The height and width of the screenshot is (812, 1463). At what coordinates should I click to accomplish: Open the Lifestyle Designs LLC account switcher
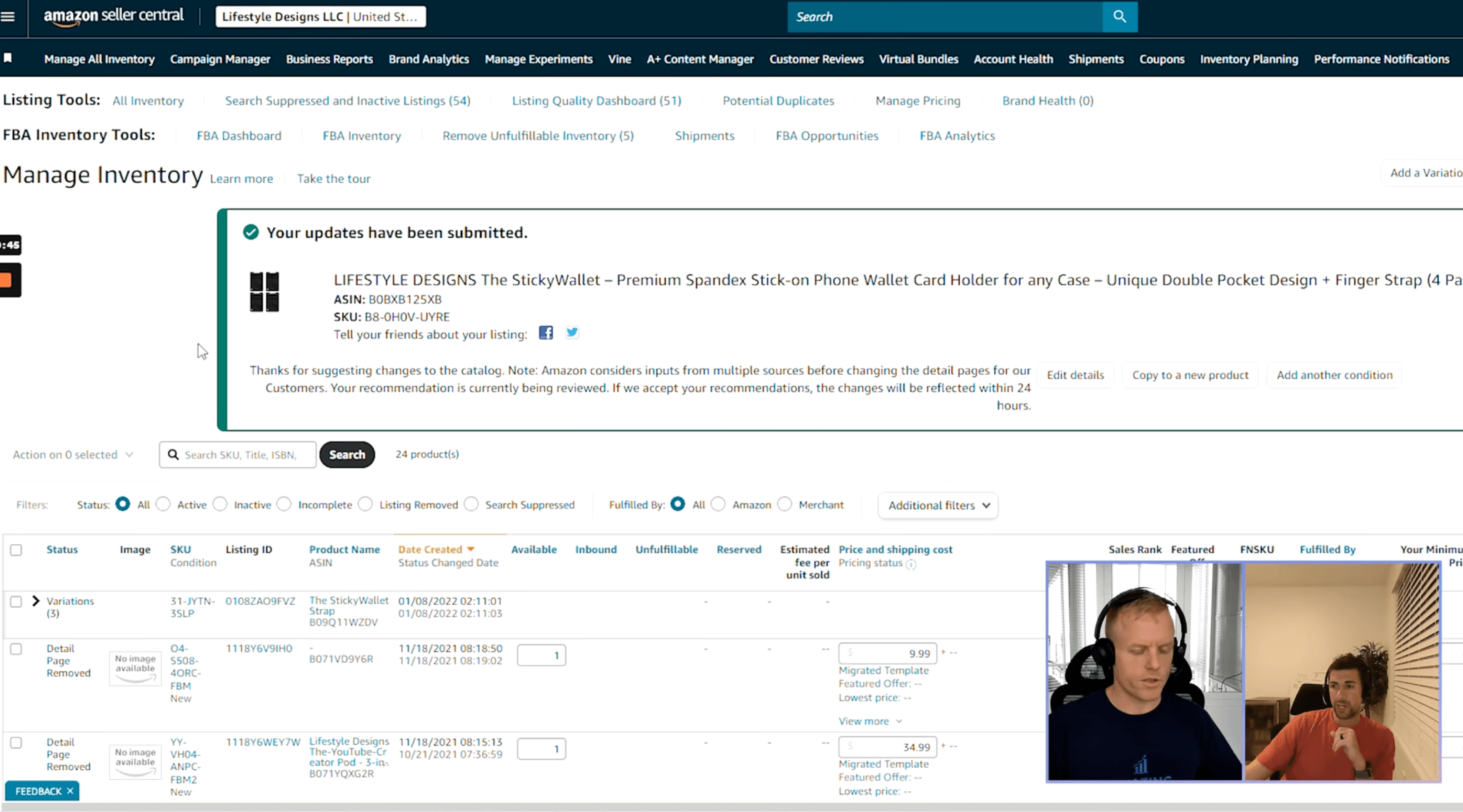(321, 16)
